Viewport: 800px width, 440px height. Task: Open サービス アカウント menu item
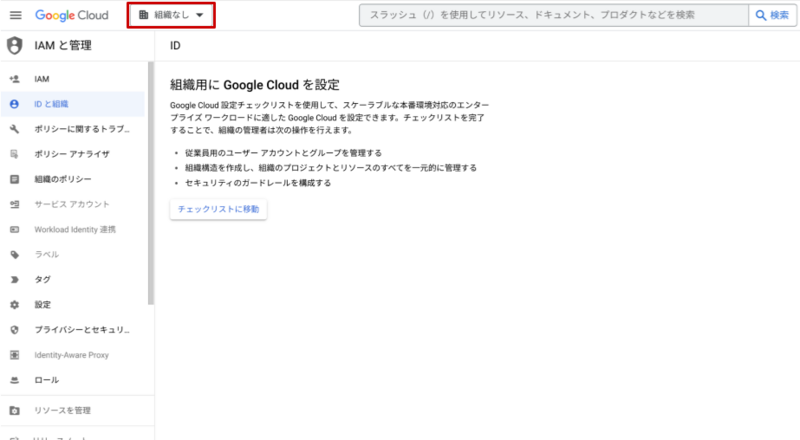tap(72, 204)
